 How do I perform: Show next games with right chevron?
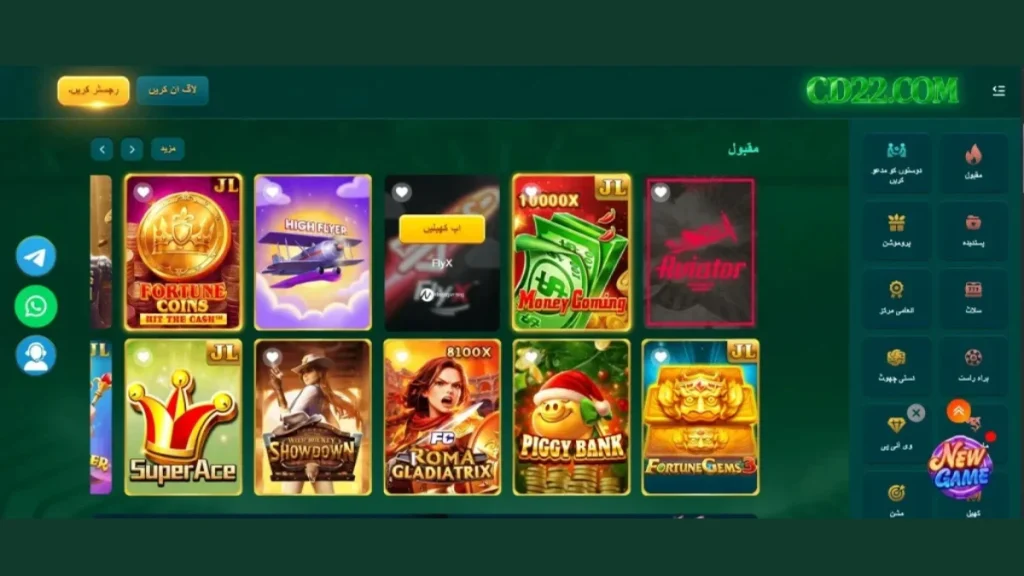pyautogui.click(x=132, y=150)
